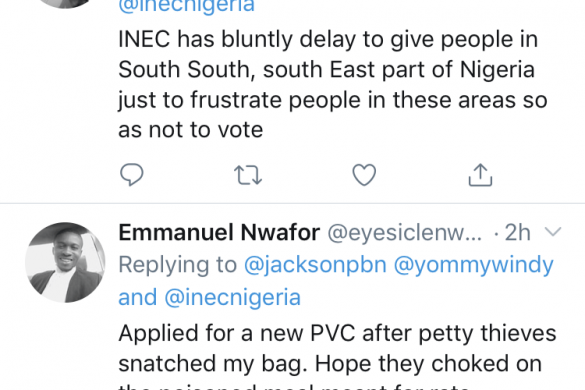Tap the blue 'and' before @inecnigeria
585x390 pixels.
coord(137,297)
